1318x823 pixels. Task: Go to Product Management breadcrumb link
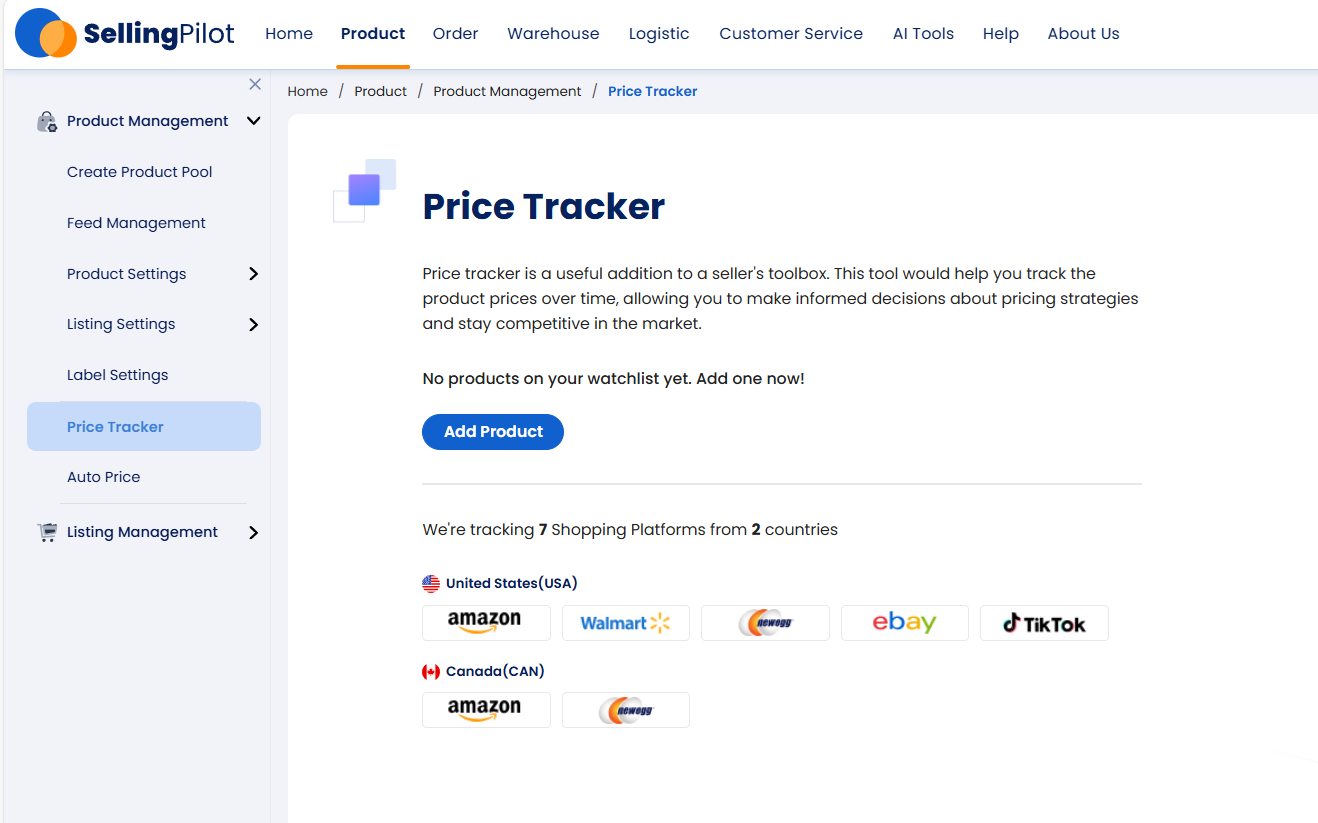pos(507,91)
